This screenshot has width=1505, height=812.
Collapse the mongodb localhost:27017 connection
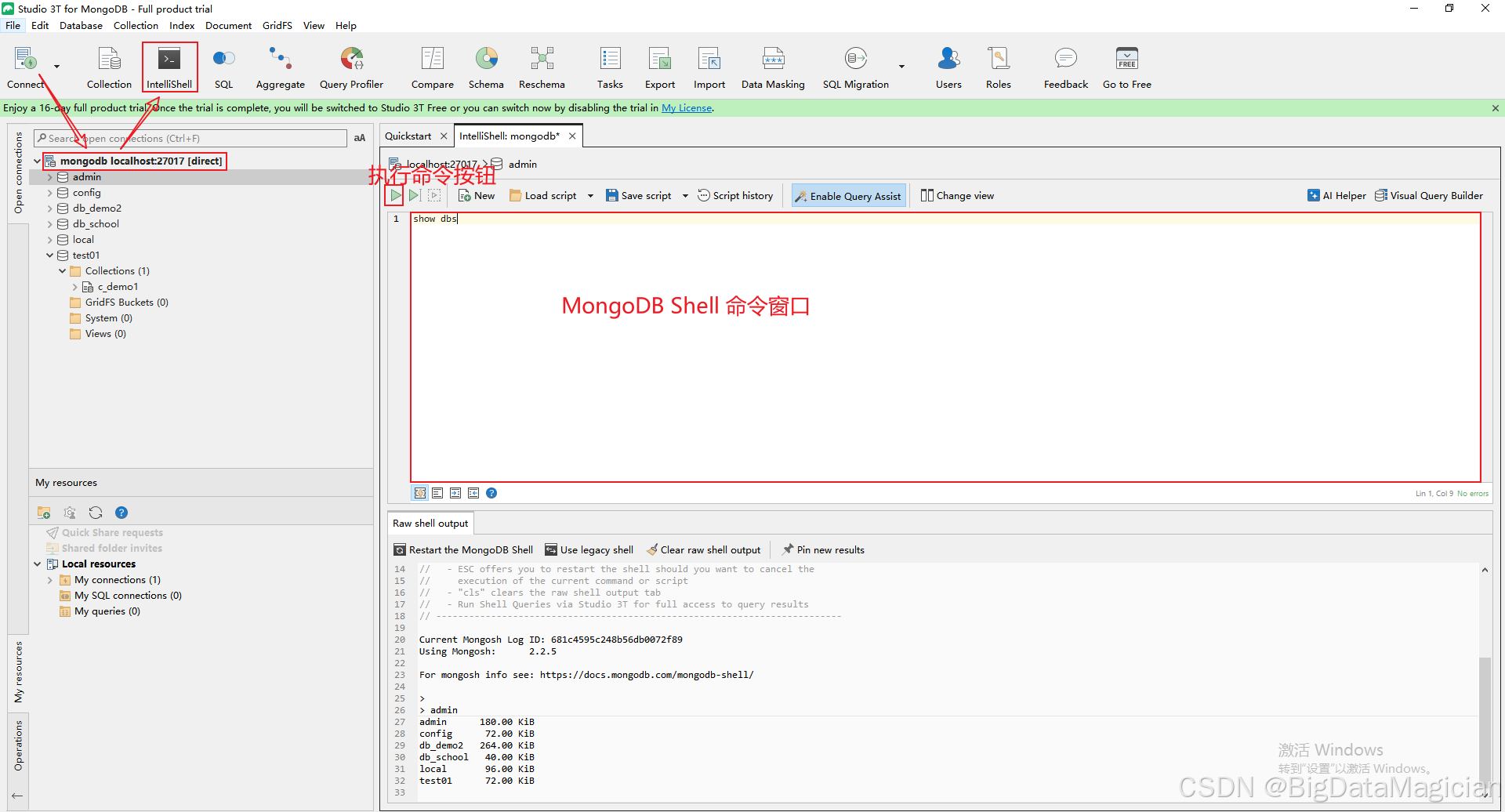(37, 161)
